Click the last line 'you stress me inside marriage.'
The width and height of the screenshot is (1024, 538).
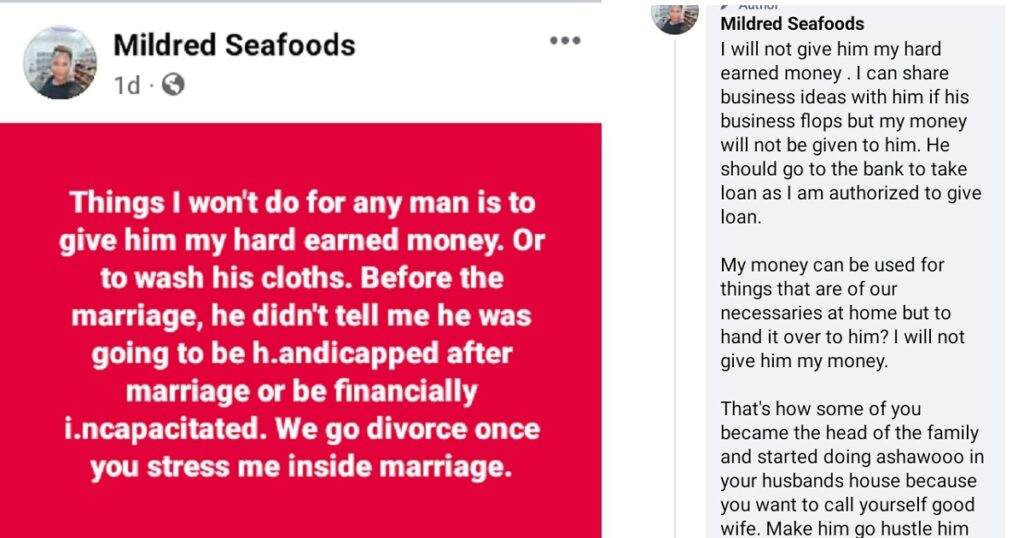[x=301, y=467]
